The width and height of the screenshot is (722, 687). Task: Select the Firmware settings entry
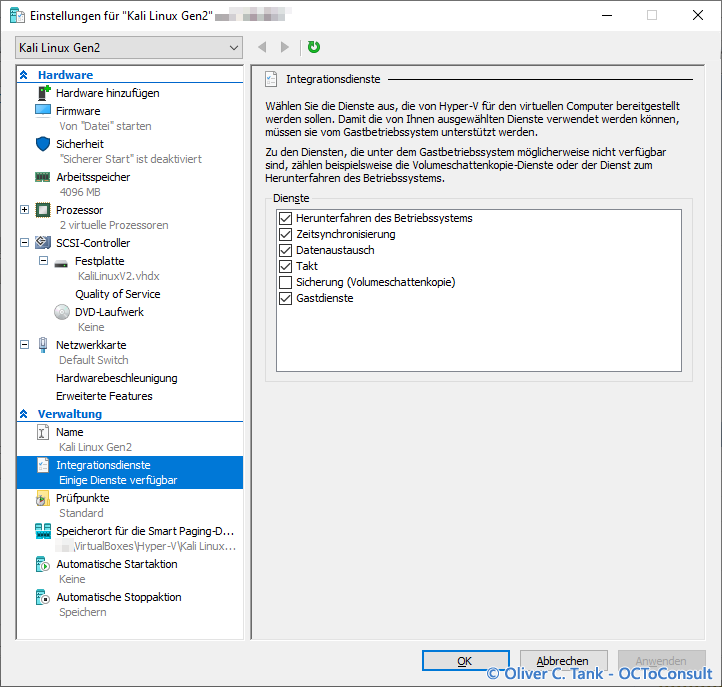tap(78, 111)
